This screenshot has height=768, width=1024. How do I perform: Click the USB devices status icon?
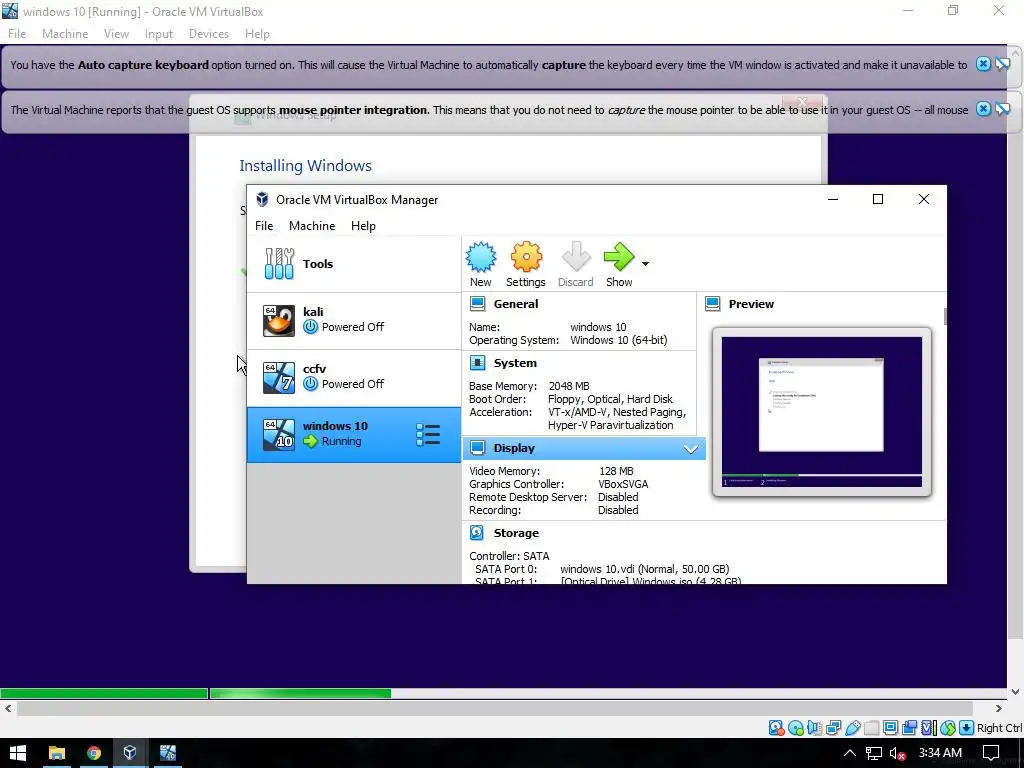tap(853, 728)
